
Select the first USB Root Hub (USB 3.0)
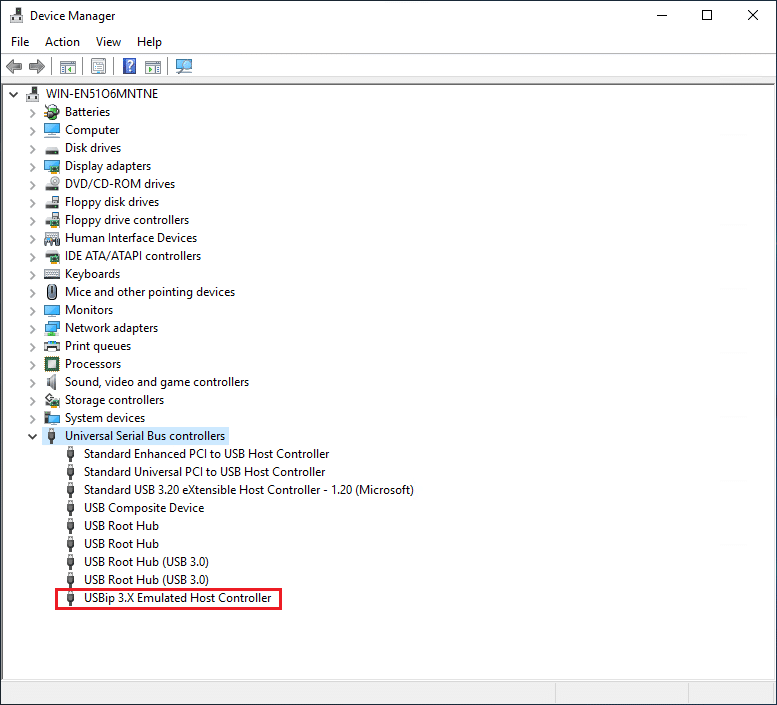[146, 562]
